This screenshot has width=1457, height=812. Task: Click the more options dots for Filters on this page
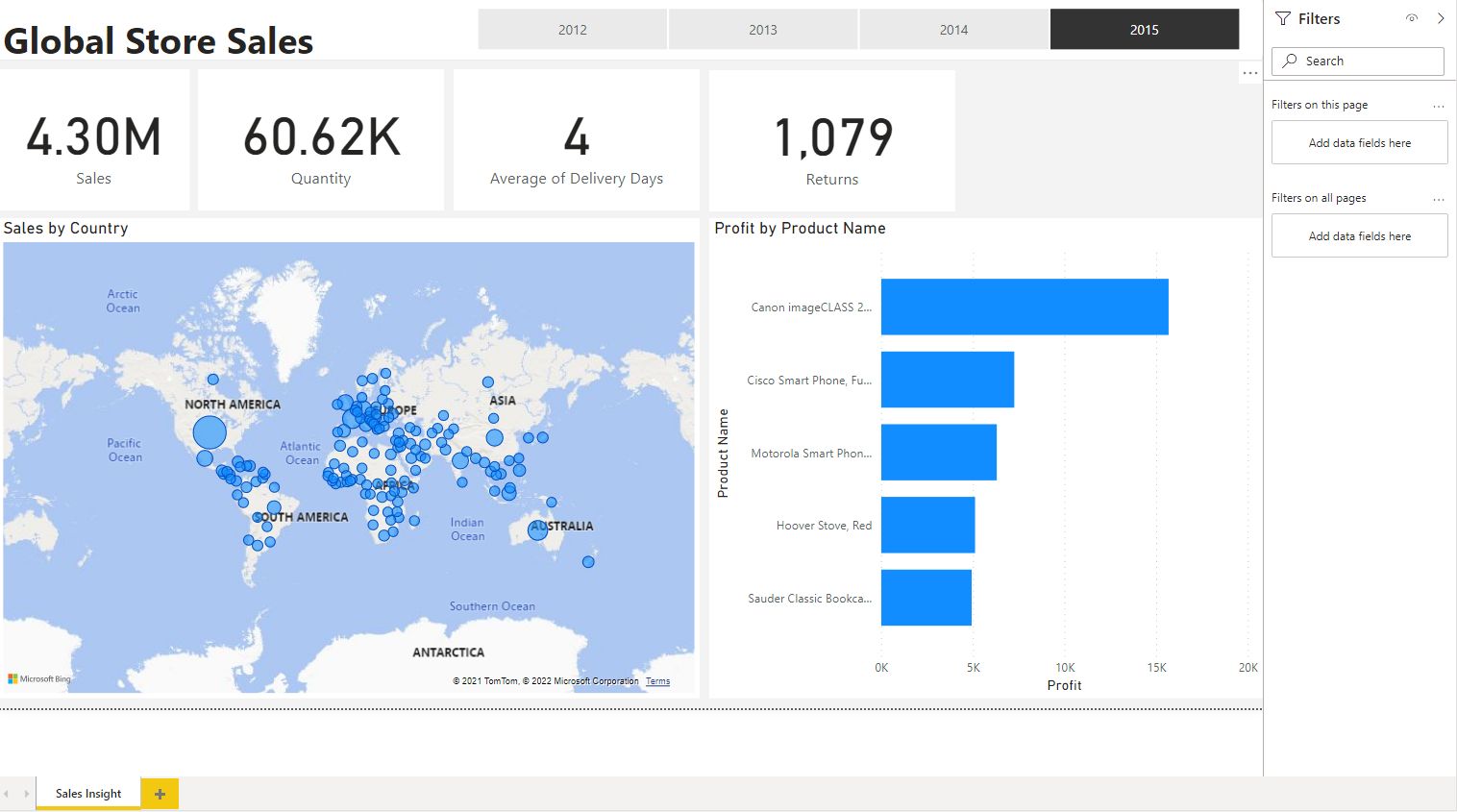coord(1438,106)
